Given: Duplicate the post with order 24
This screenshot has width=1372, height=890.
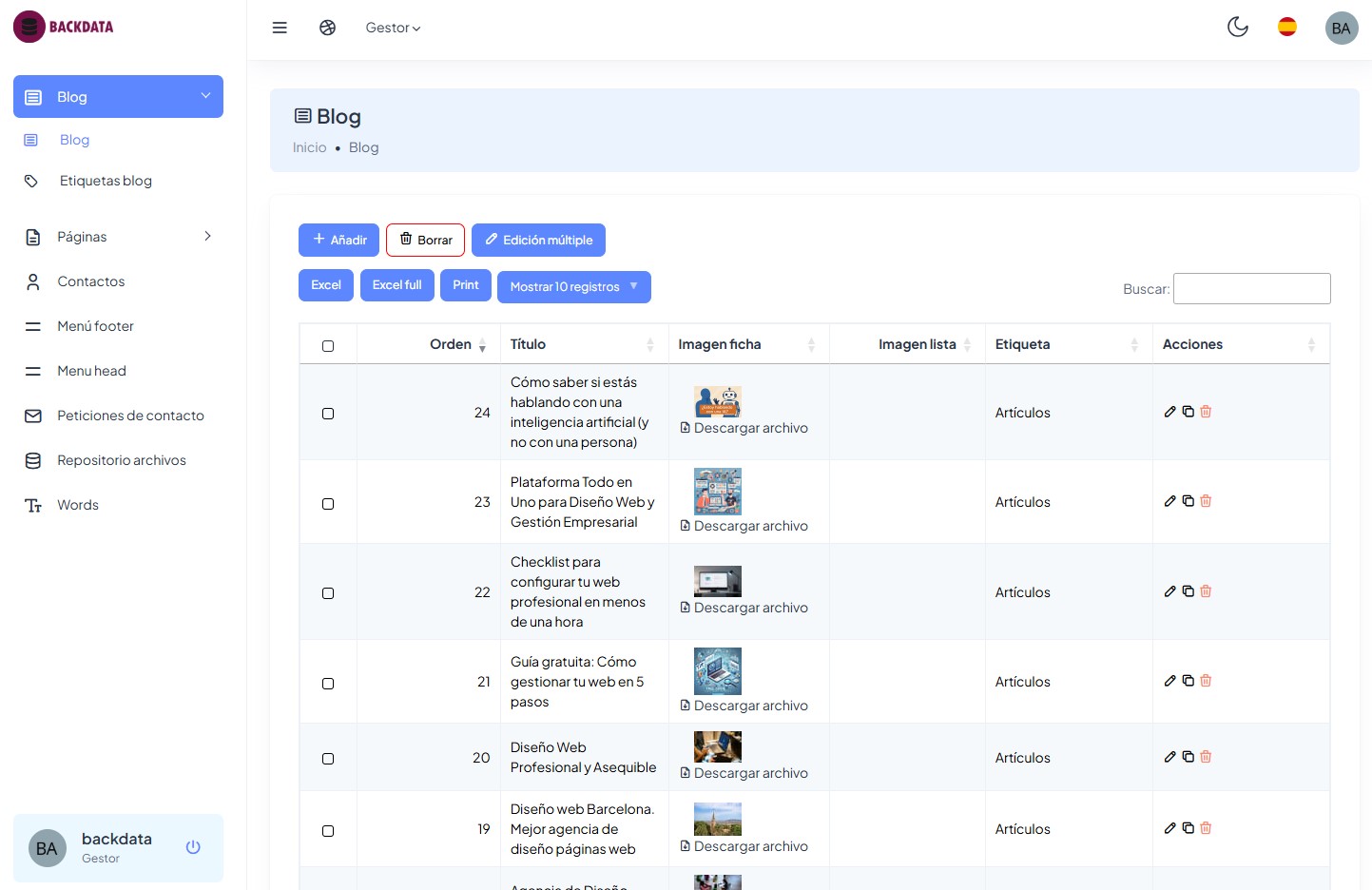Looking at the screenshot, I should [1188, 412].
